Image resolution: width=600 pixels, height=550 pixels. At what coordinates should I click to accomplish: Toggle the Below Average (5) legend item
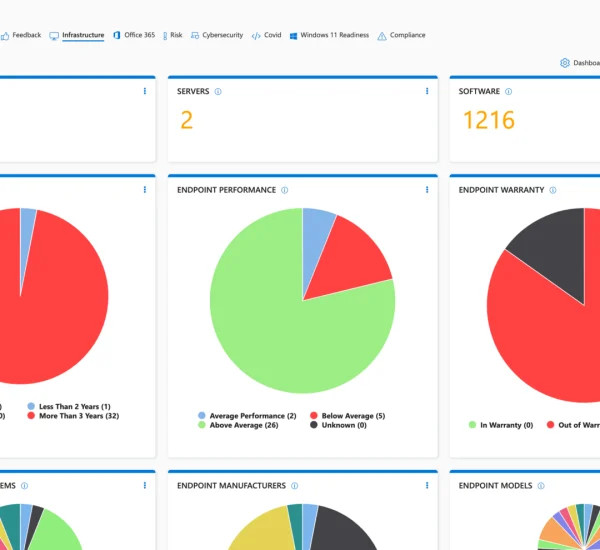[x=346, y=415]
